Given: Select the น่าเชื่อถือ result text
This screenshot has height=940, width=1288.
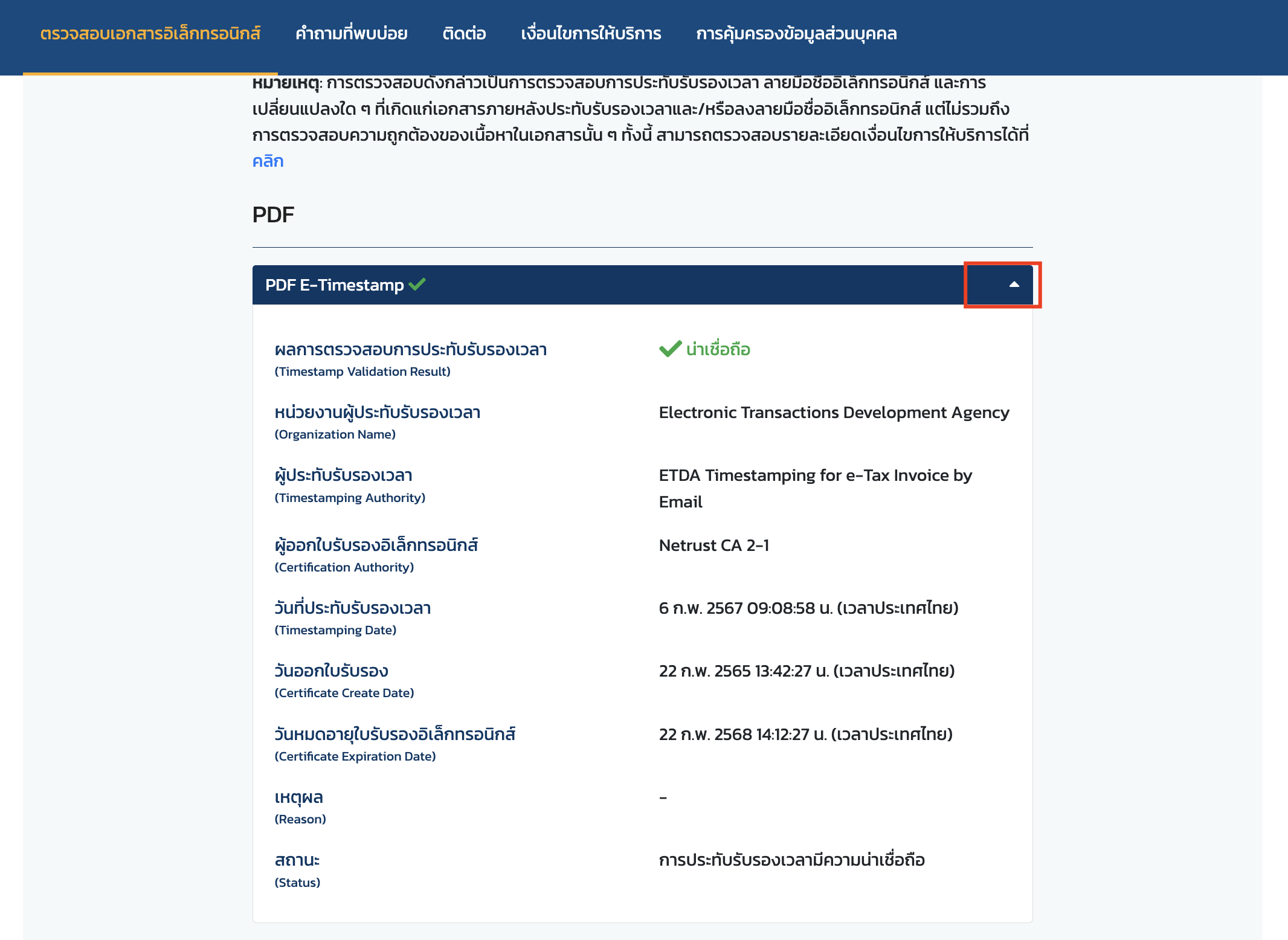Looking at the screenshot, I should click(x=718, y=349).
